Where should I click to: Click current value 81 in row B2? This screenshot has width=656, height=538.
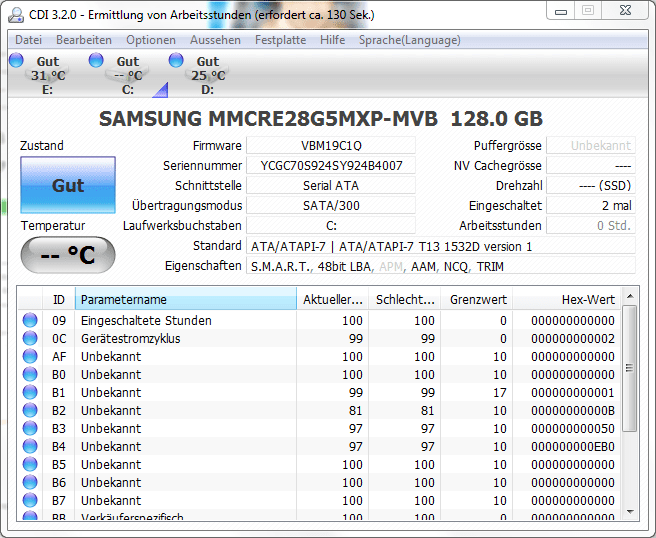tap(355, 411)
